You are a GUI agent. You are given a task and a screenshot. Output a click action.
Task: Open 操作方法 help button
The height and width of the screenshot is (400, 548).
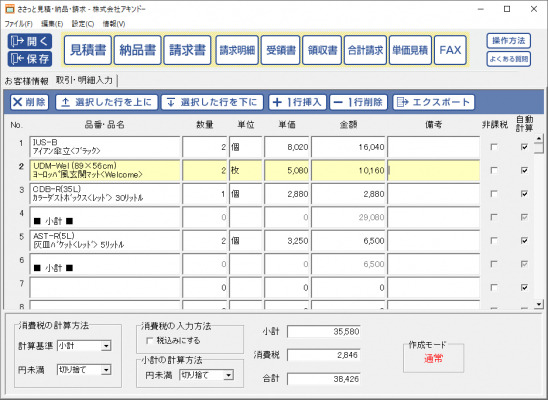[509, 41]
